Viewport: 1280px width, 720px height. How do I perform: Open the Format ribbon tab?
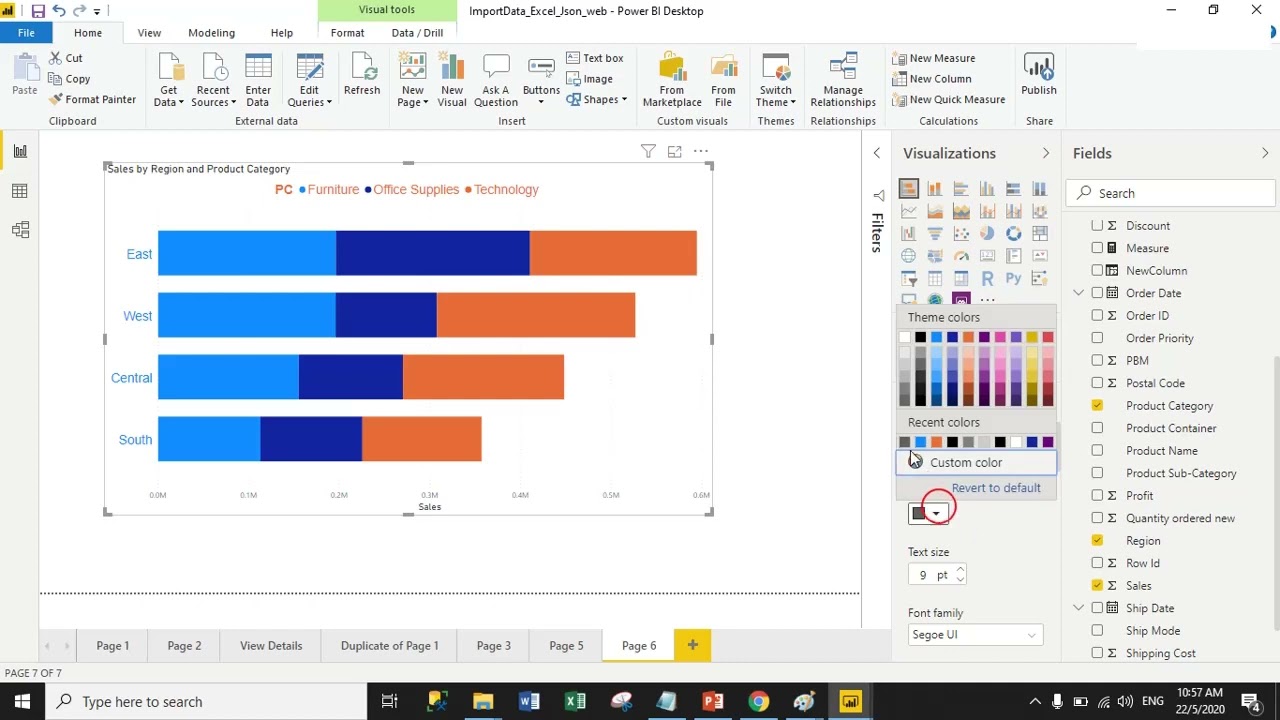(x=347, y=33)
